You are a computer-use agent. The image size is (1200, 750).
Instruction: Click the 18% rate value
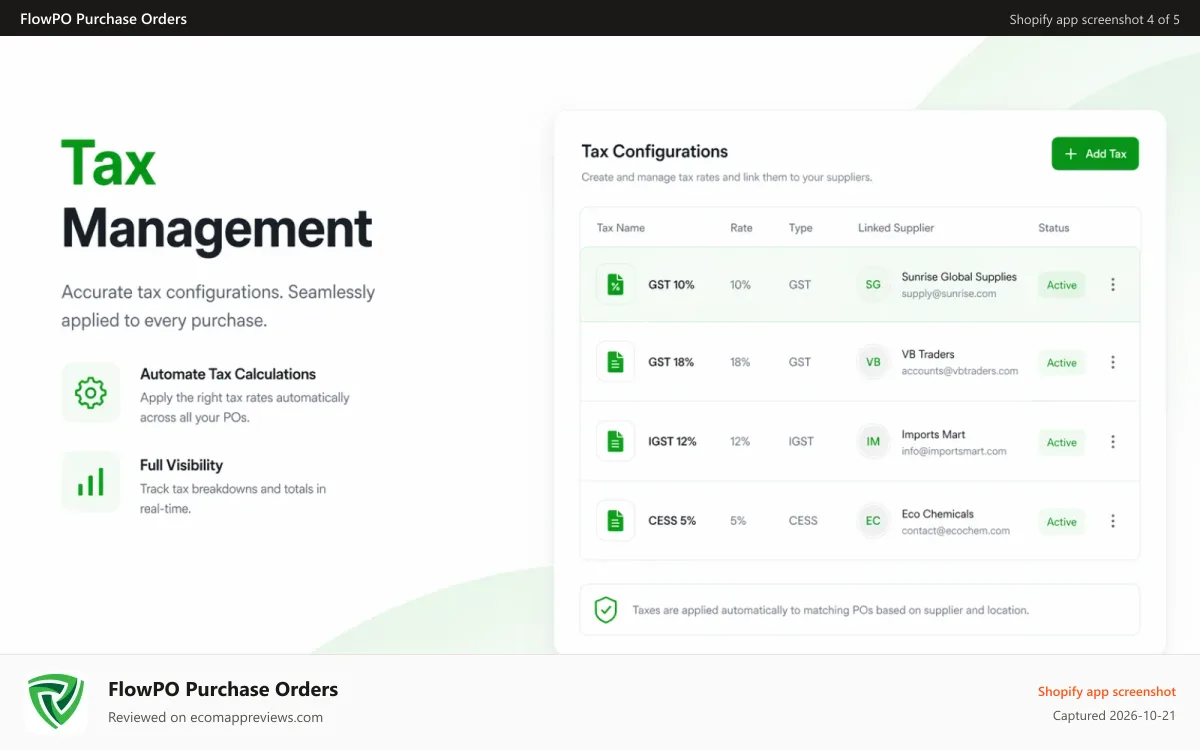[740, 362]
